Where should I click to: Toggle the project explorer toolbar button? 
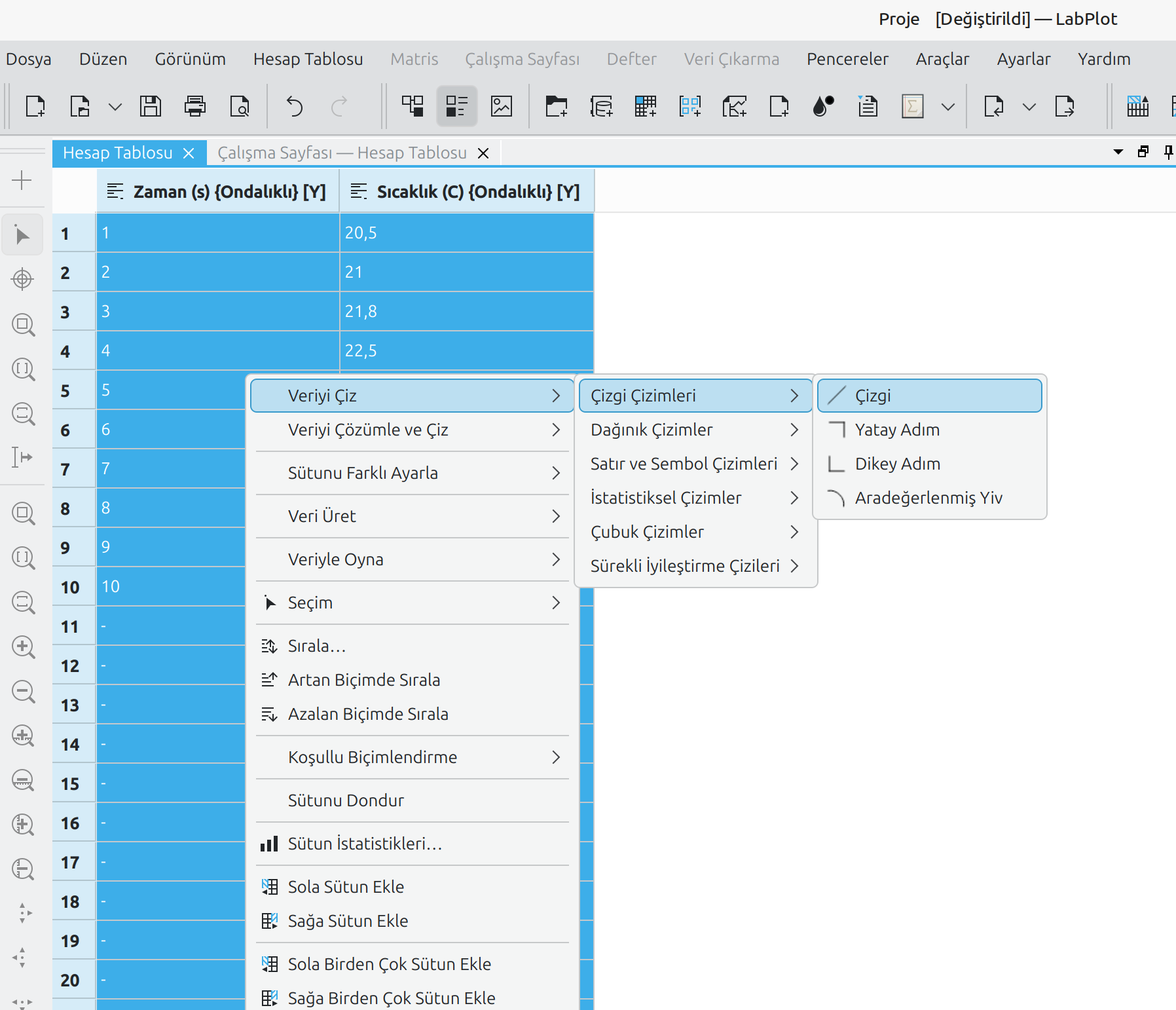413,105
